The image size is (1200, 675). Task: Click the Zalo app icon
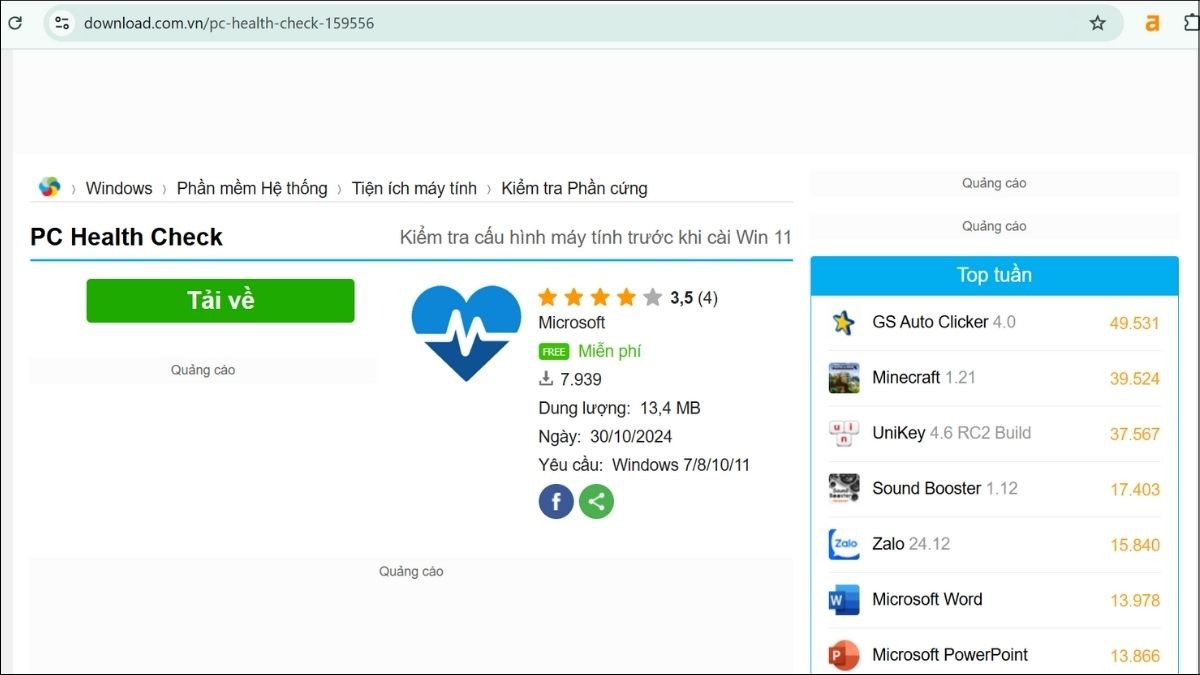[844, 544]
